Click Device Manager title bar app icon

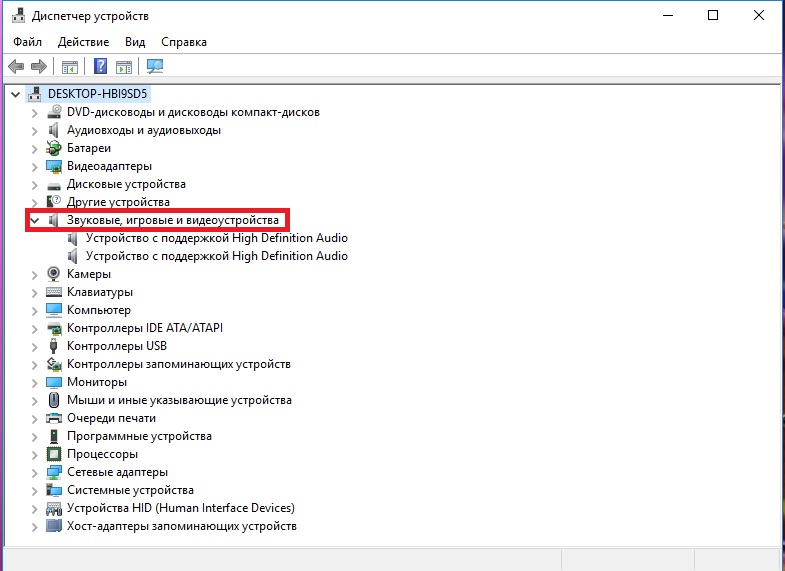[x=19, y=16]
